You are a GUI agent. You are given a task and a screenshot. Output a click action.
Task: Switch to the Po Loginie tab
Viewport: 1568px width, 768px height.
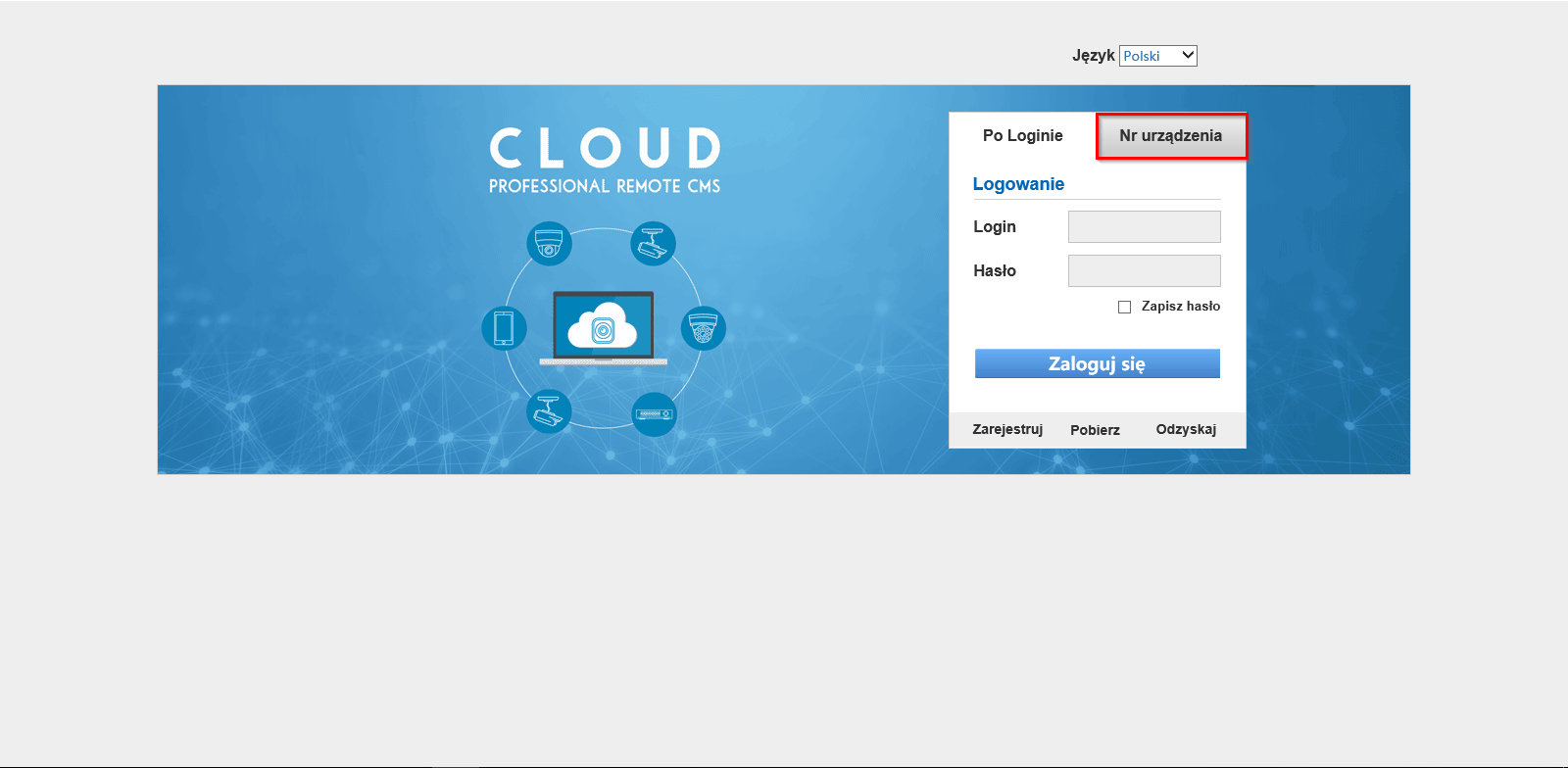[x=1022, y=135]
